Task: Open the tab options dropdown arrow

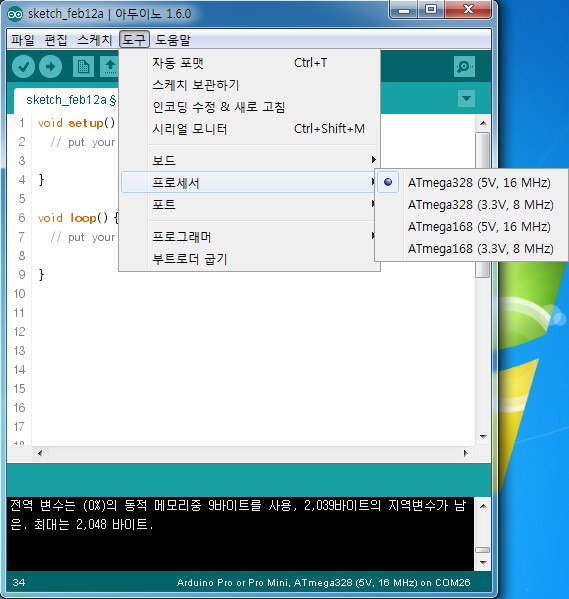Action: tap(466, 99)
